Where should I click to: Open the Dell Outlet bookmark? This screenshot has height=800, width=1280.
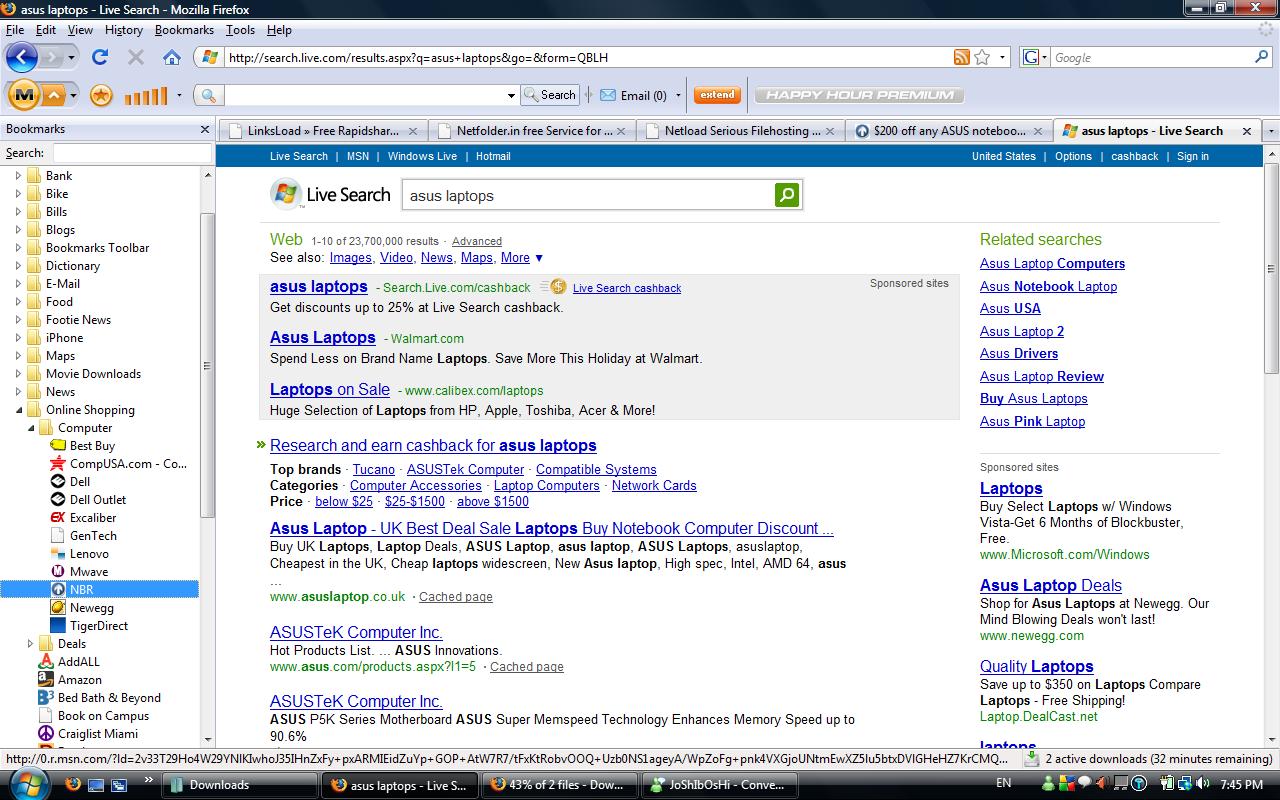pos(98,500)
